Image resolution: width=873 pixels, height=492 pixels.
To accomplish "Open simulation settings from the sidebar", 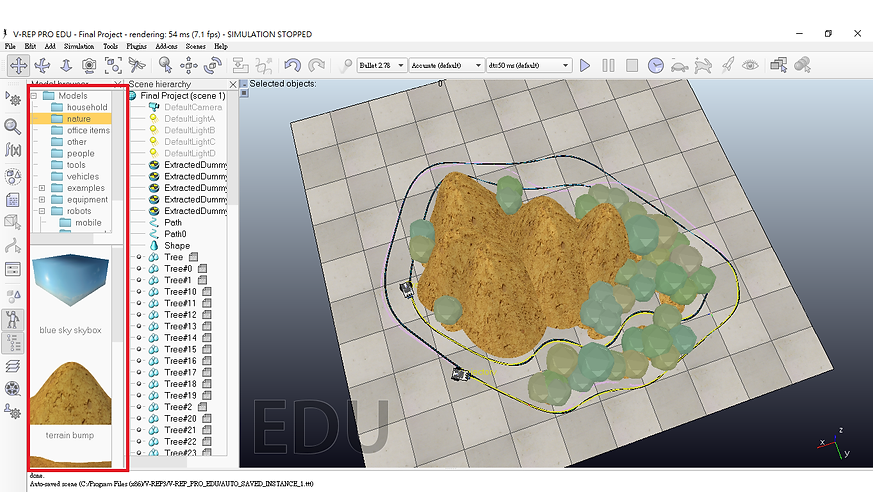I will [13, 99].
